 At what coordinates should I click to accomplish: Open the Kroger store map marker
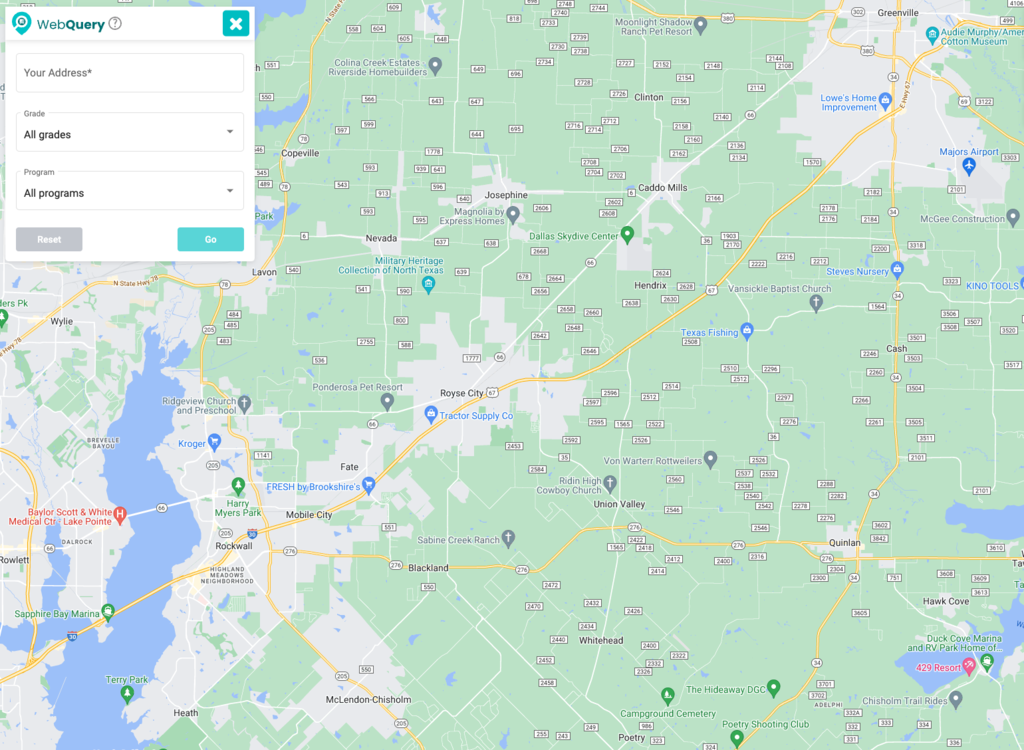tap(214, 442)
